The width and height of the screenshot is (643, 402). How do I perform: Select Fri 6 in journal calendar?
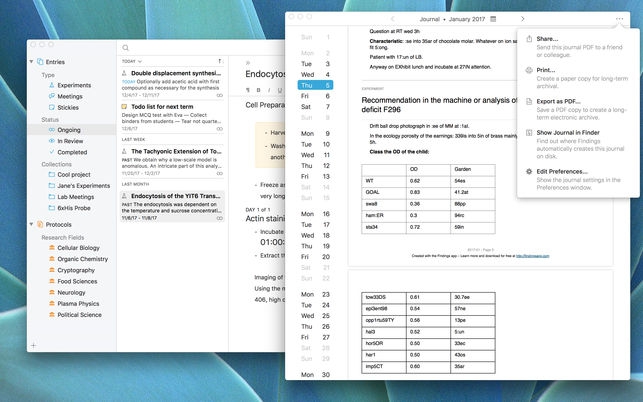315,96
